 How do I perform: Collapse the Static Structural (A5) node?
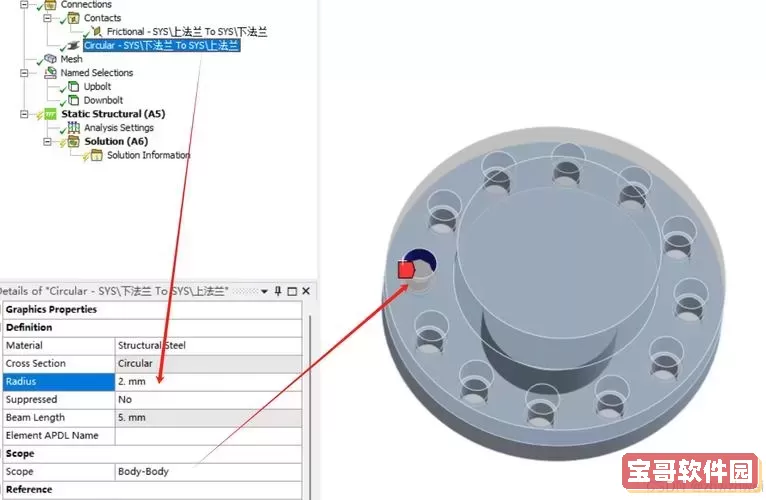click(x=24, y=114)
